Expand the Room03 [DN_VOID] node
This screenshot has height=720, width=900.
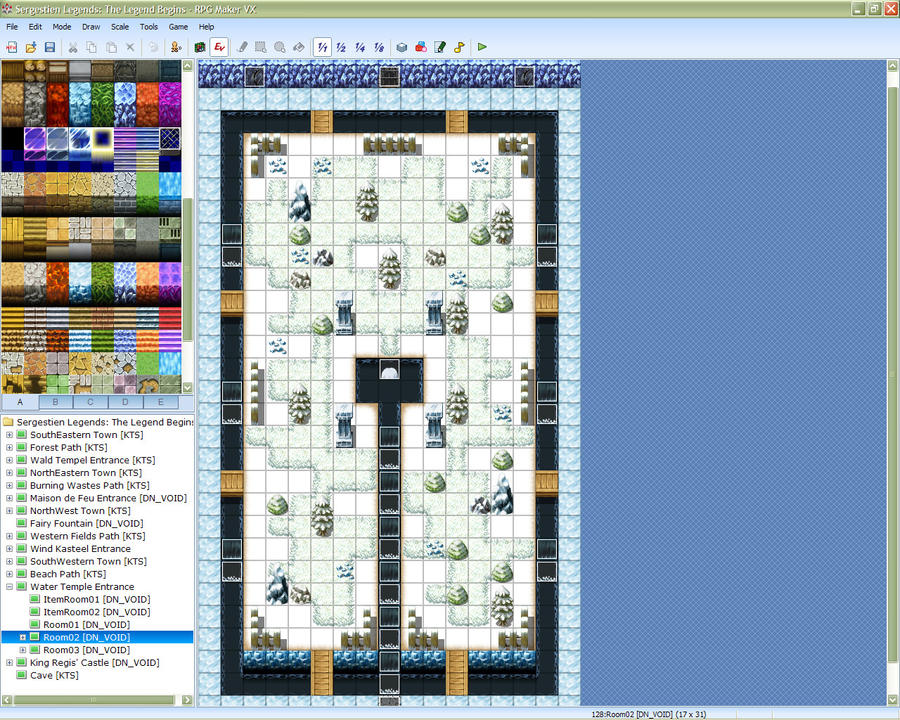23,650
